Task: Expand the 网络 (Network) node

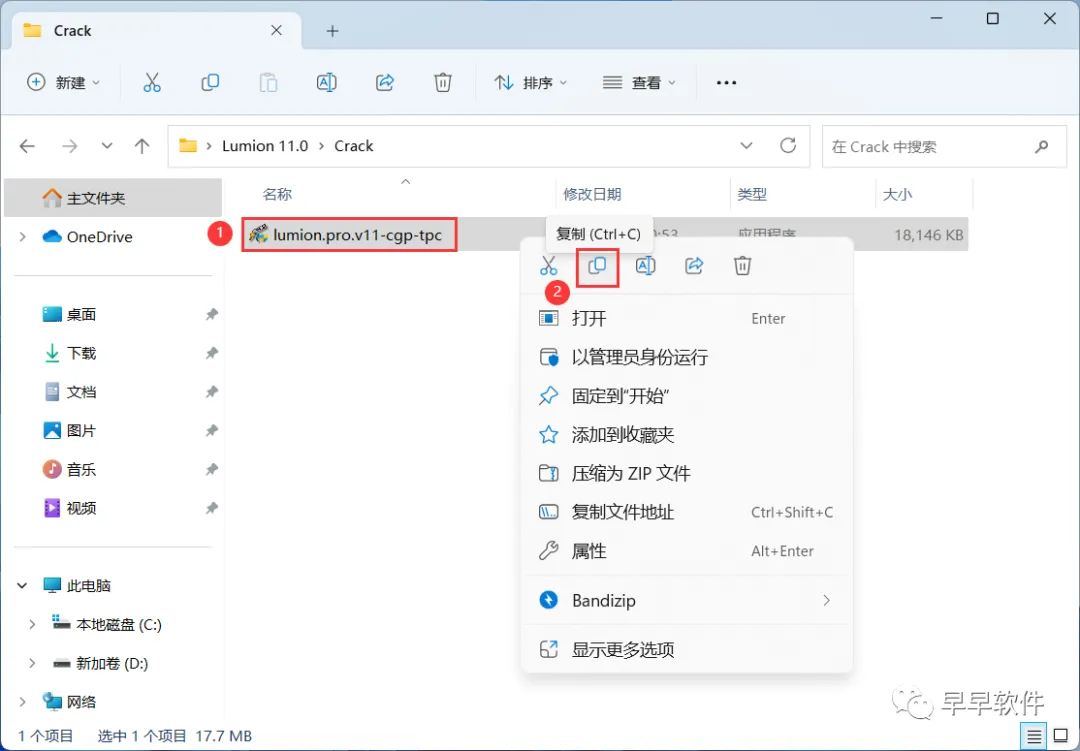Action: 23,702
